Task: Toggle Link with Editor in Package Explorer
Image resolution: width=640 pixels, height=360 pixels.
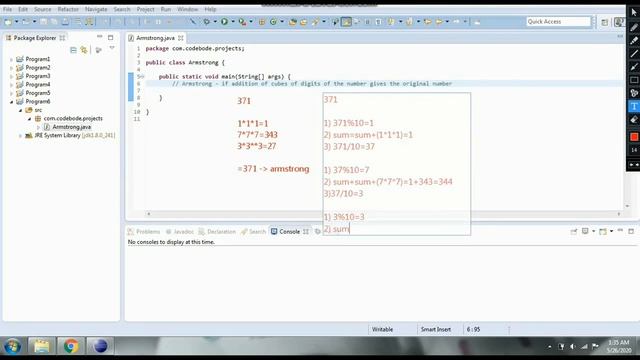Action: 84,50
